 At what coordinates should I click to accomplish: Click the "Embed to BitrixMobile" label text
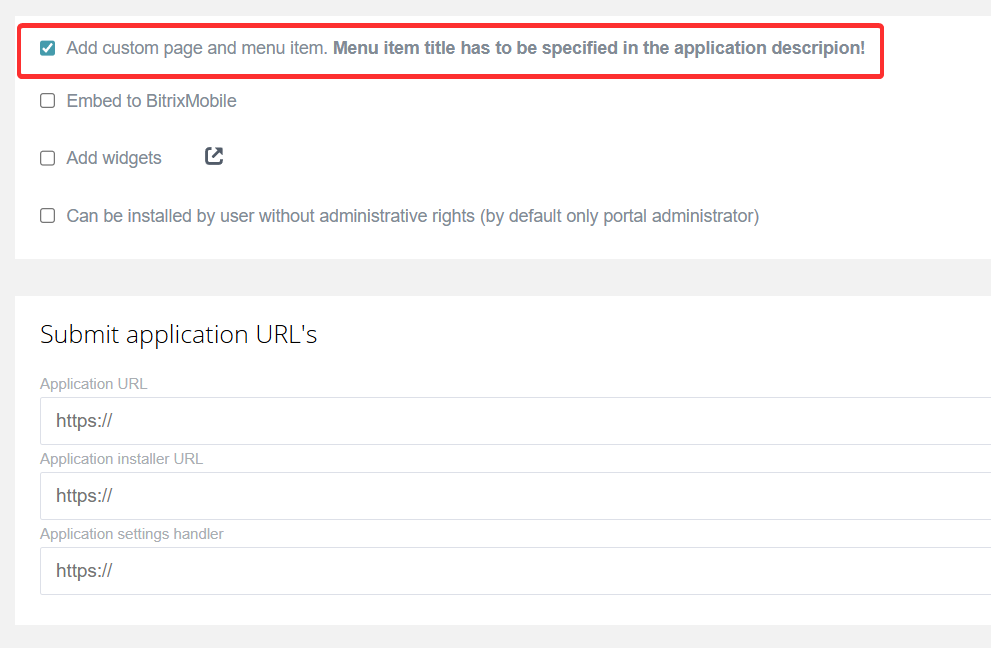pyautogui.click(x=151, y=101)
